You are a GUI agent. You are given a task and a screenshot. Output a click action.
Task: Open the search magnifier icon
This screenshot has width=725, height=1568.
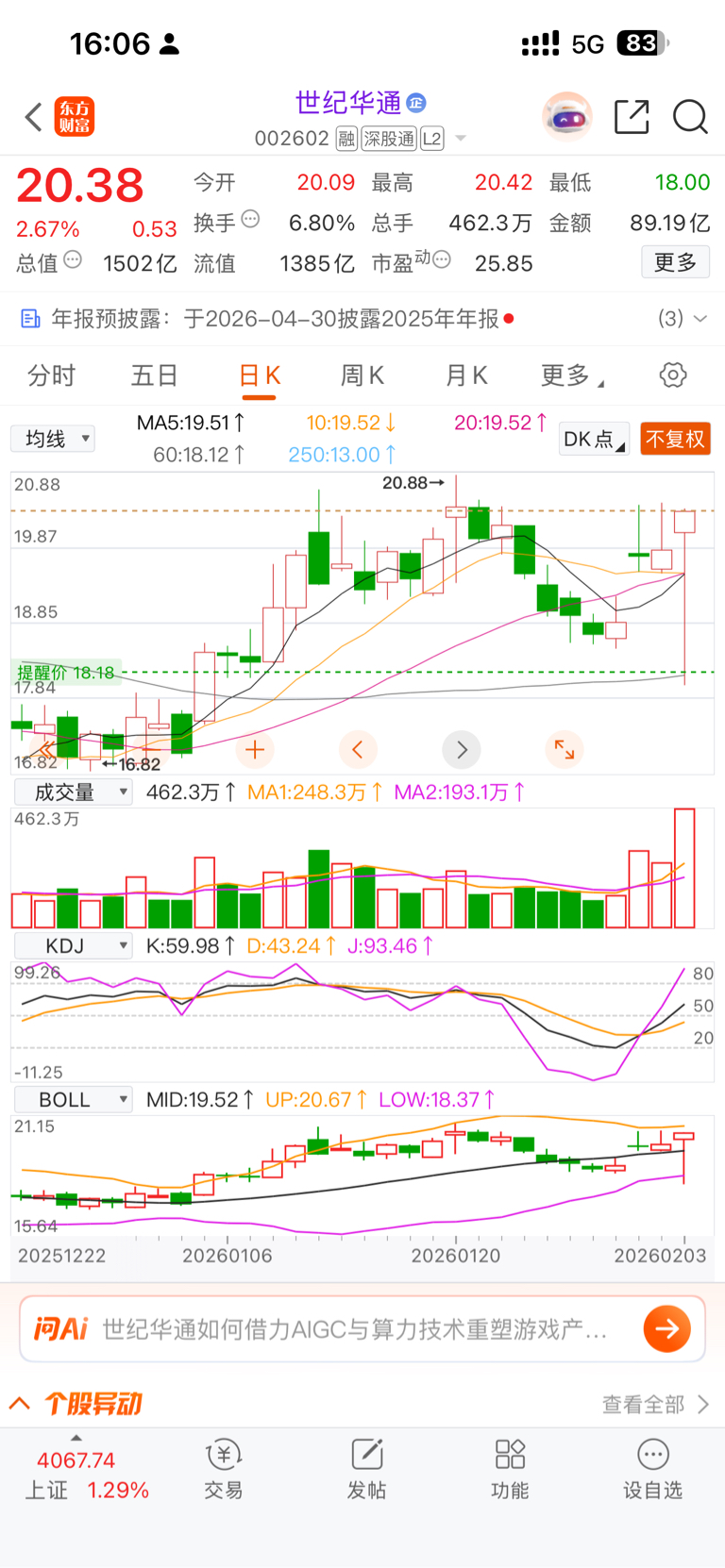tap(690, 117)
